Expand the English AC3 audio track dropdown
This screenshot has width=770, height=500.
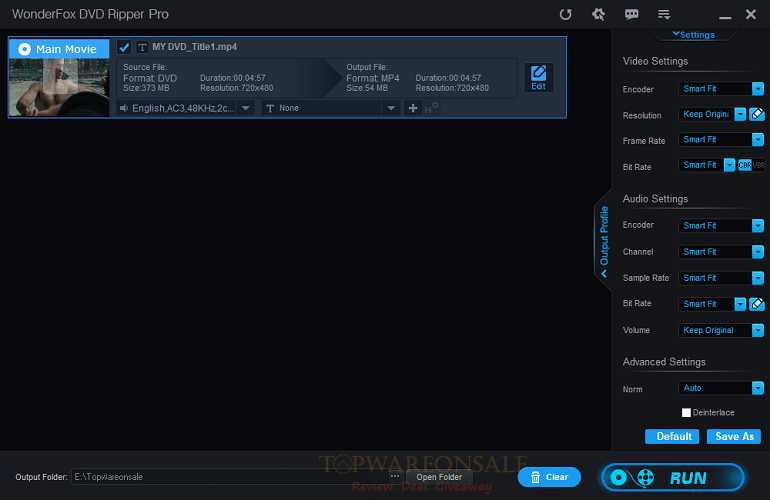click(246, 108)
